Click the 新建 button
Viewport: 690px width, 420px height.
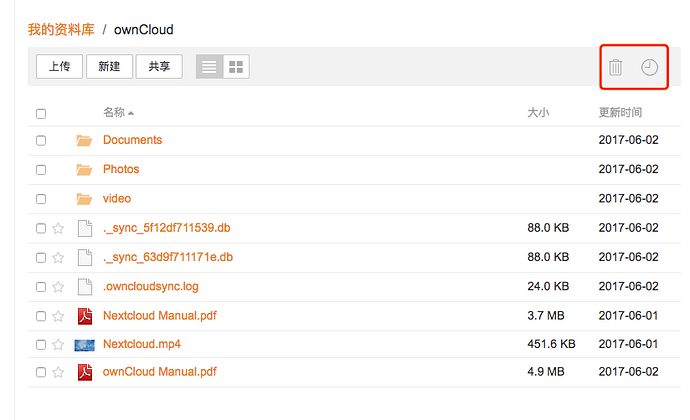coord(109,66)
